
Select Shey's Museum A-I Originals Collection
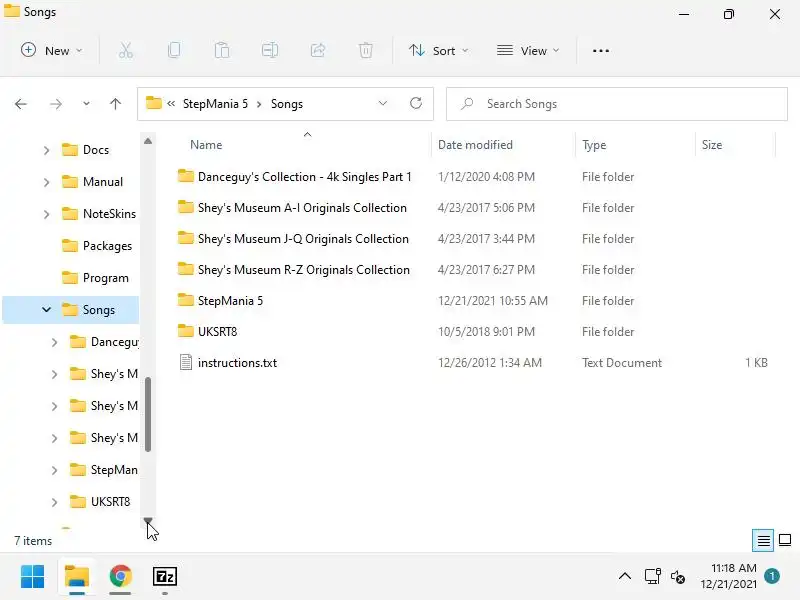tap(302, 208)
